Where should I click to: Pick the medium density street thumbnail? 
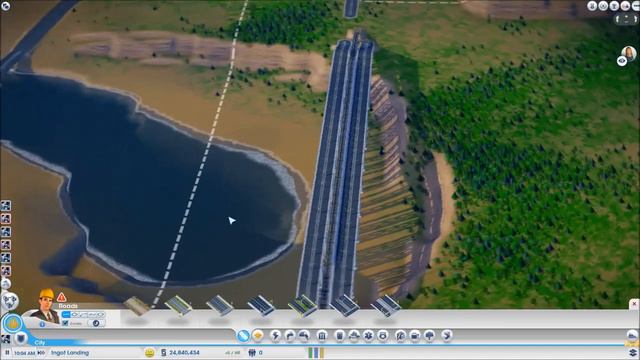point(220,306)
